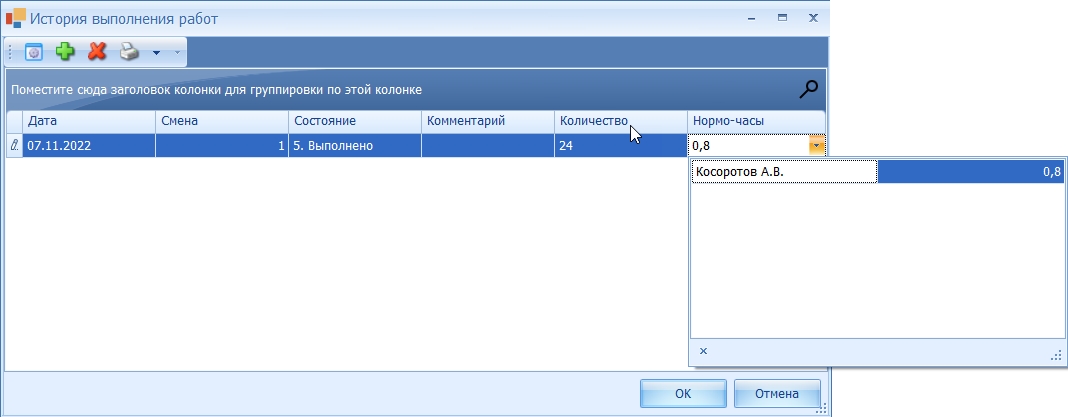Viewport: 1068px width, 417px height.
Task: Click the 0,8 value cell in popup
Action: click(970, 172)
